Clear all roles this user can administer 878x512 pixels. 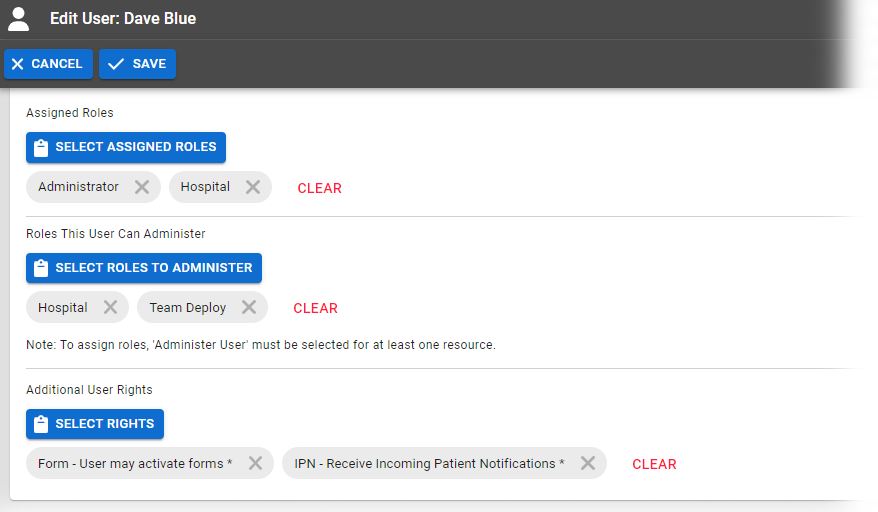pos(315,308)
